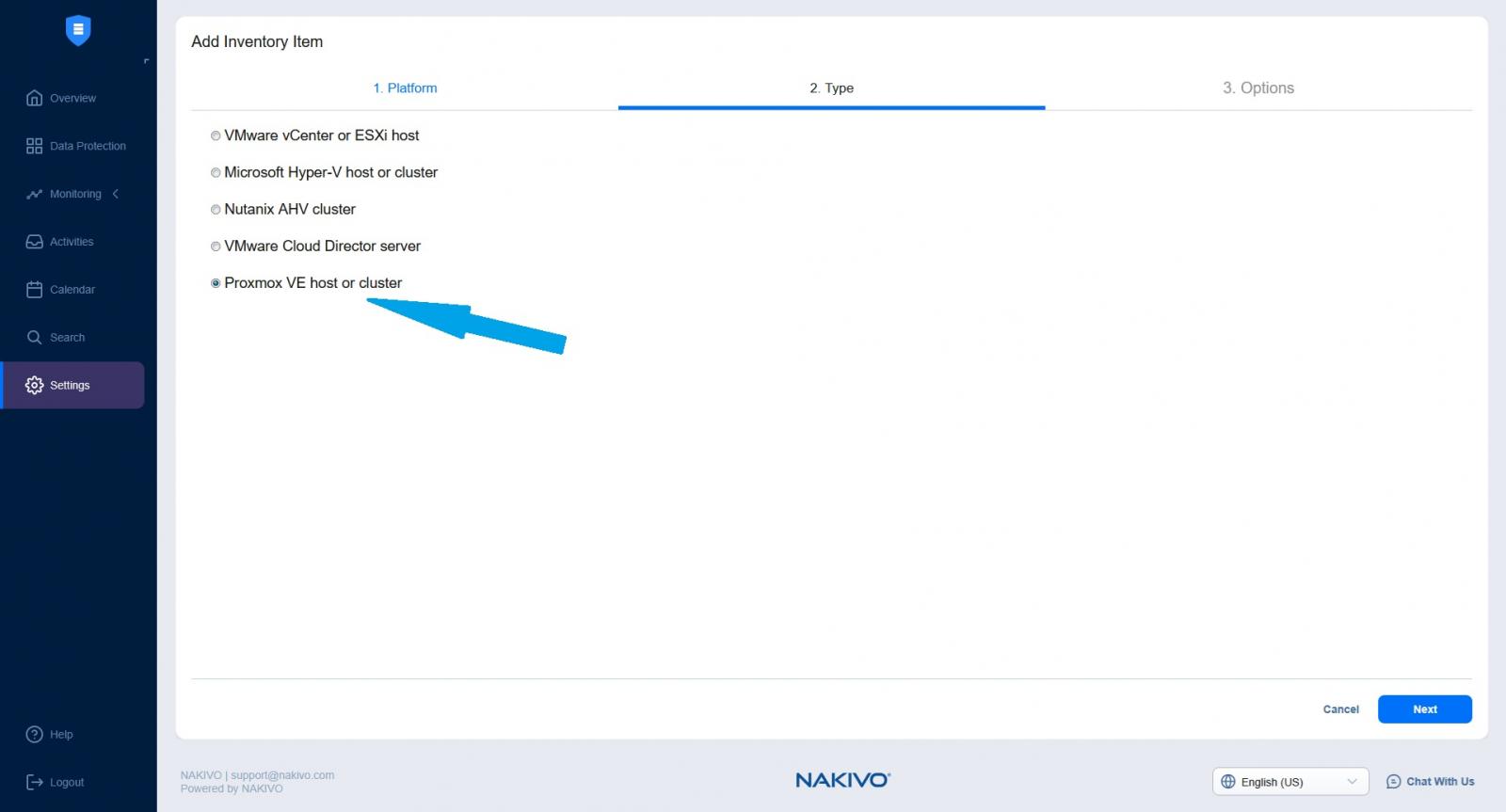Click the Activities inbox icon
The width and height of the screenshot is (1506, 812).
[35, 242]
